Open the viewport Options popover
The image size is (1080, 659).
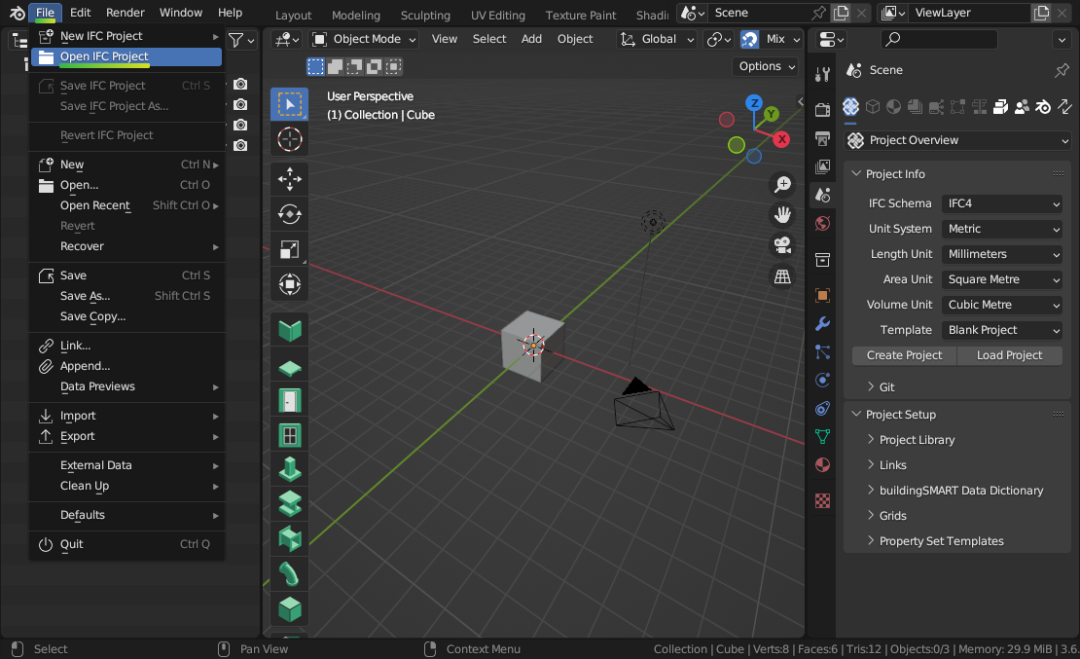pyautogui.click(x=767, y=66)
